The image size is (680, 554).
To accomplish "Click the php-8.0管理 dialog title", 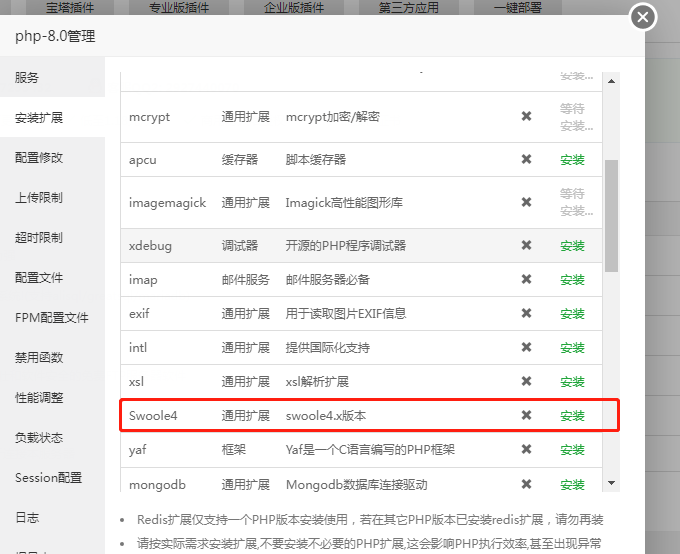I will (x=55, y=36).
